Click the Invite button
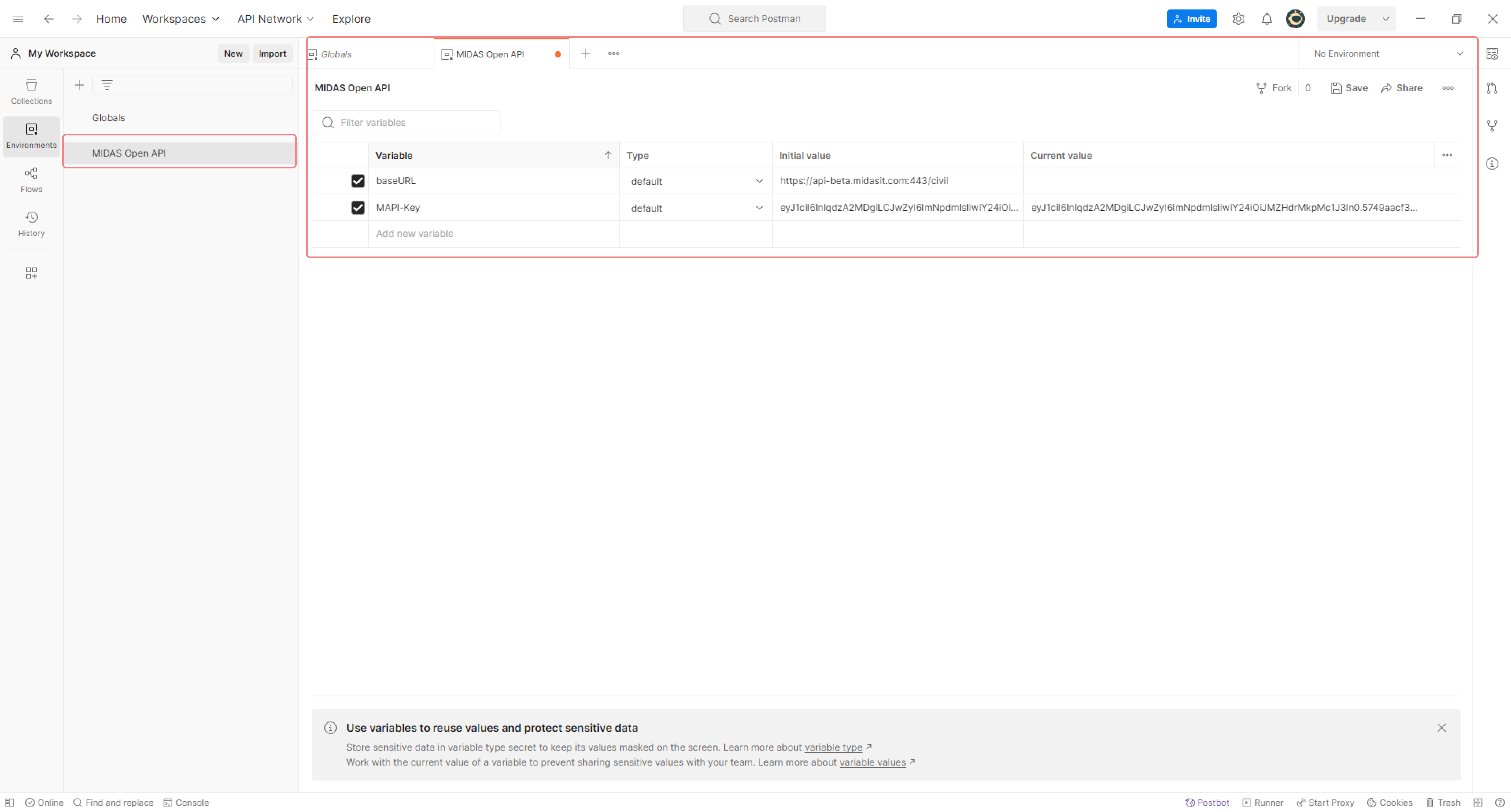Image resolution: width=1511 pixels, height=812 pixels. 1191,19
